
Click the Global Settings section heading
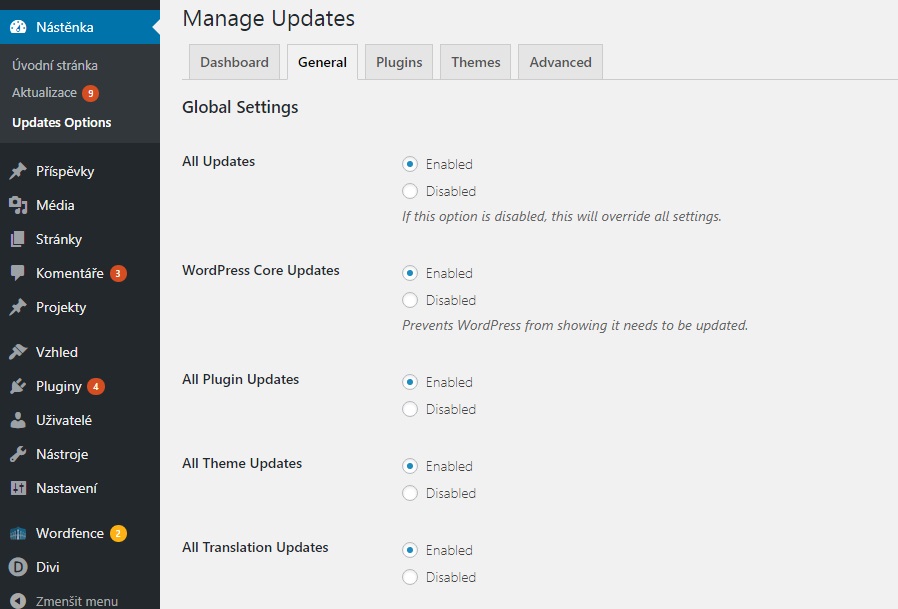(240, 107)
